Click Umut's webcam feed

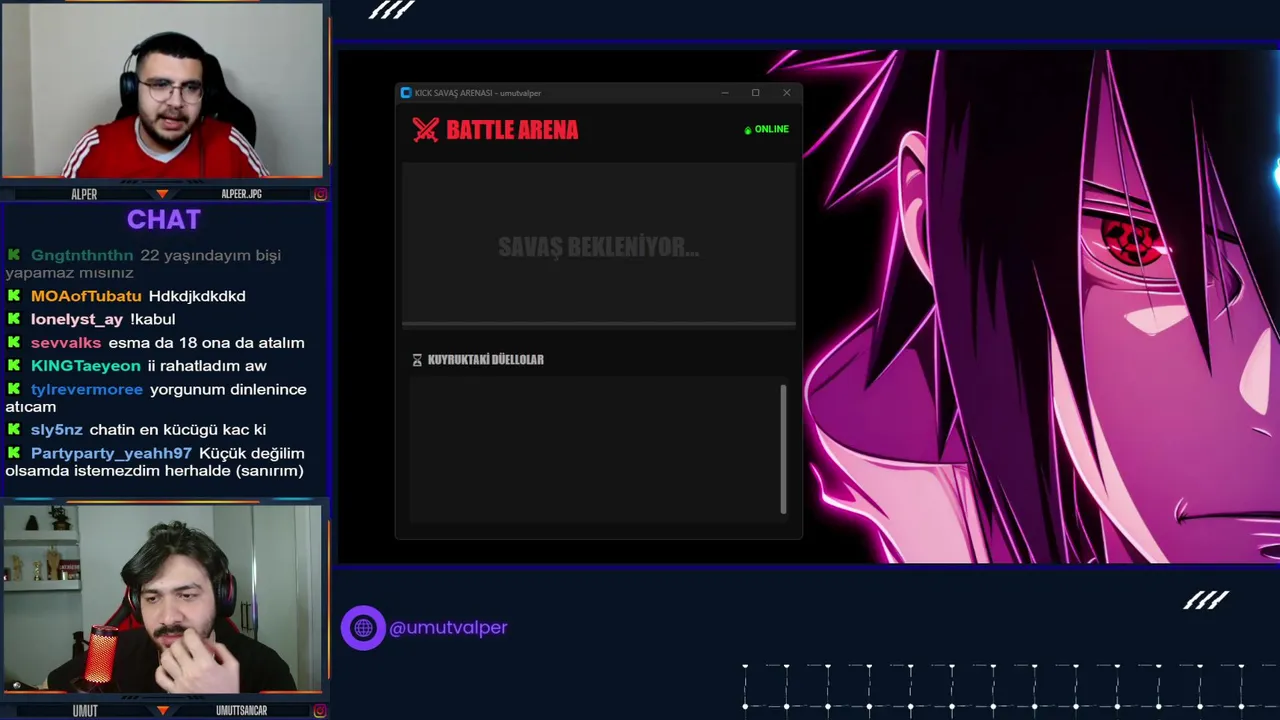click(x=162, y=598)
